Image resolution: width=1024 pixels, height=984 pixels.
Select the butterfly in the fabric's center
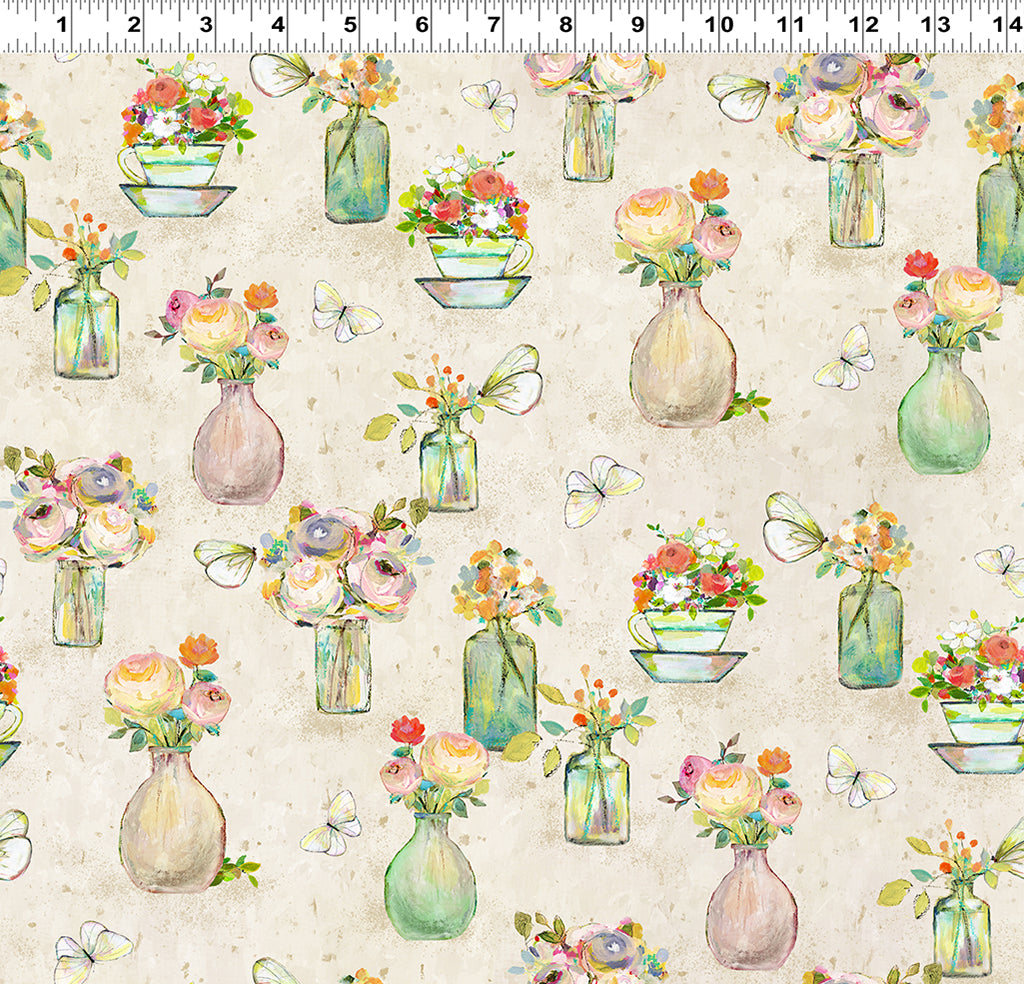[601, 490]
